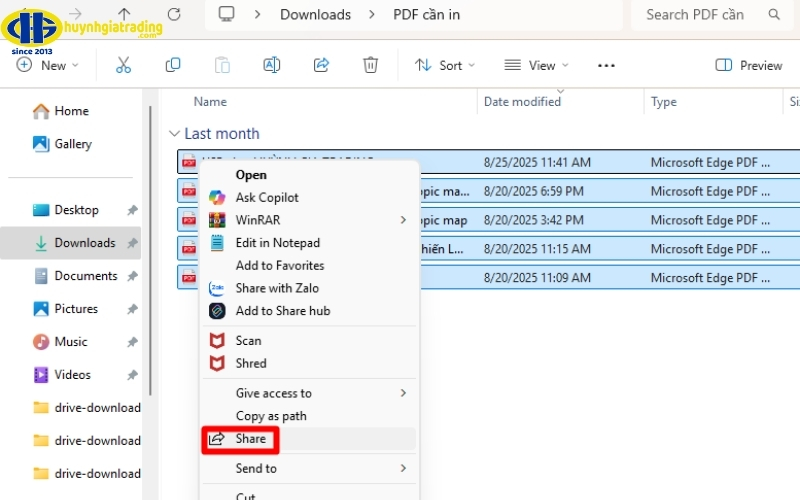800x500 pixels.
Task: Click the This PC monitor icon in breadcrumb
Action: pos(227,14)
